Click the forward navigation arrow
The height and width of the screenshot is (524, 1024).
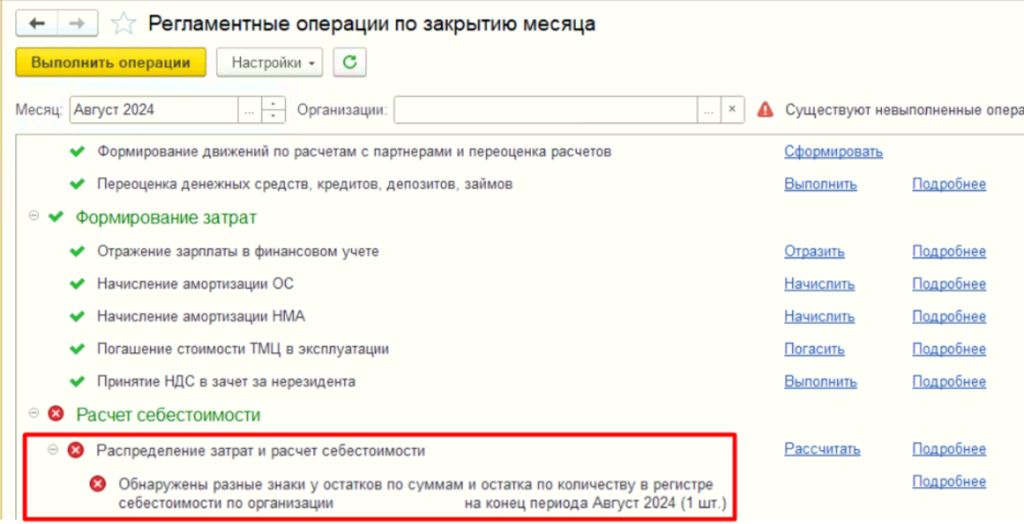coord(78,24)
